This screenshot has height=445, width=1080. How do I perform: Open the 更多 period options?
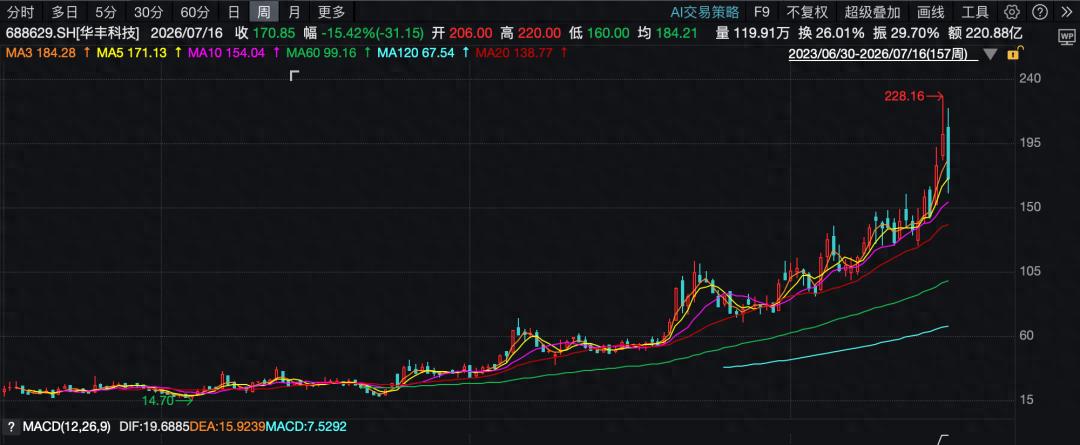point(331,12)
